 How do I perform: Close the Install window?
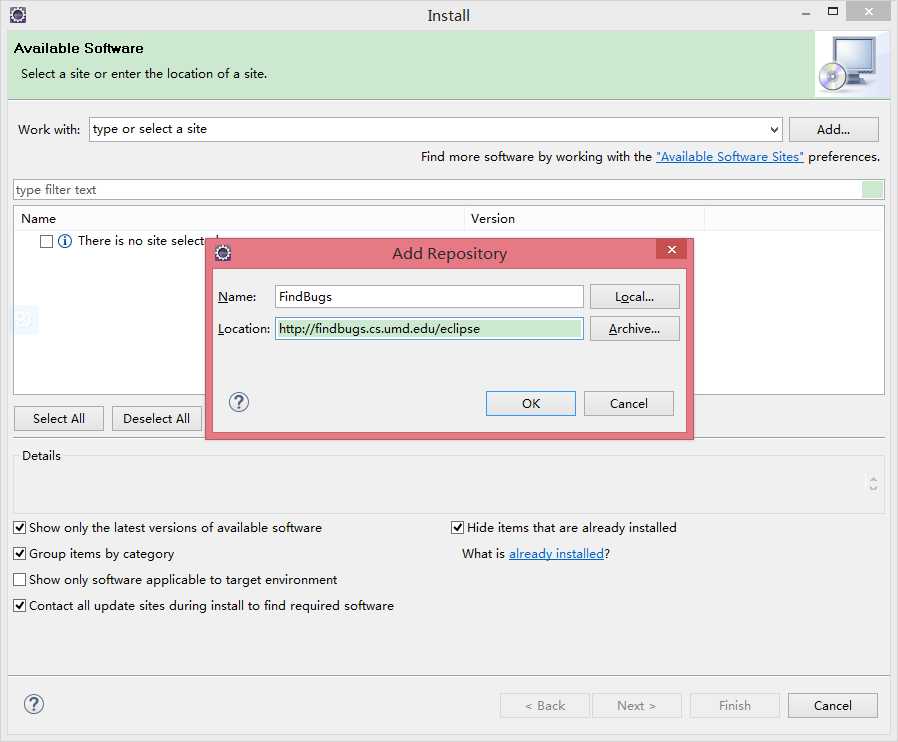868,11
